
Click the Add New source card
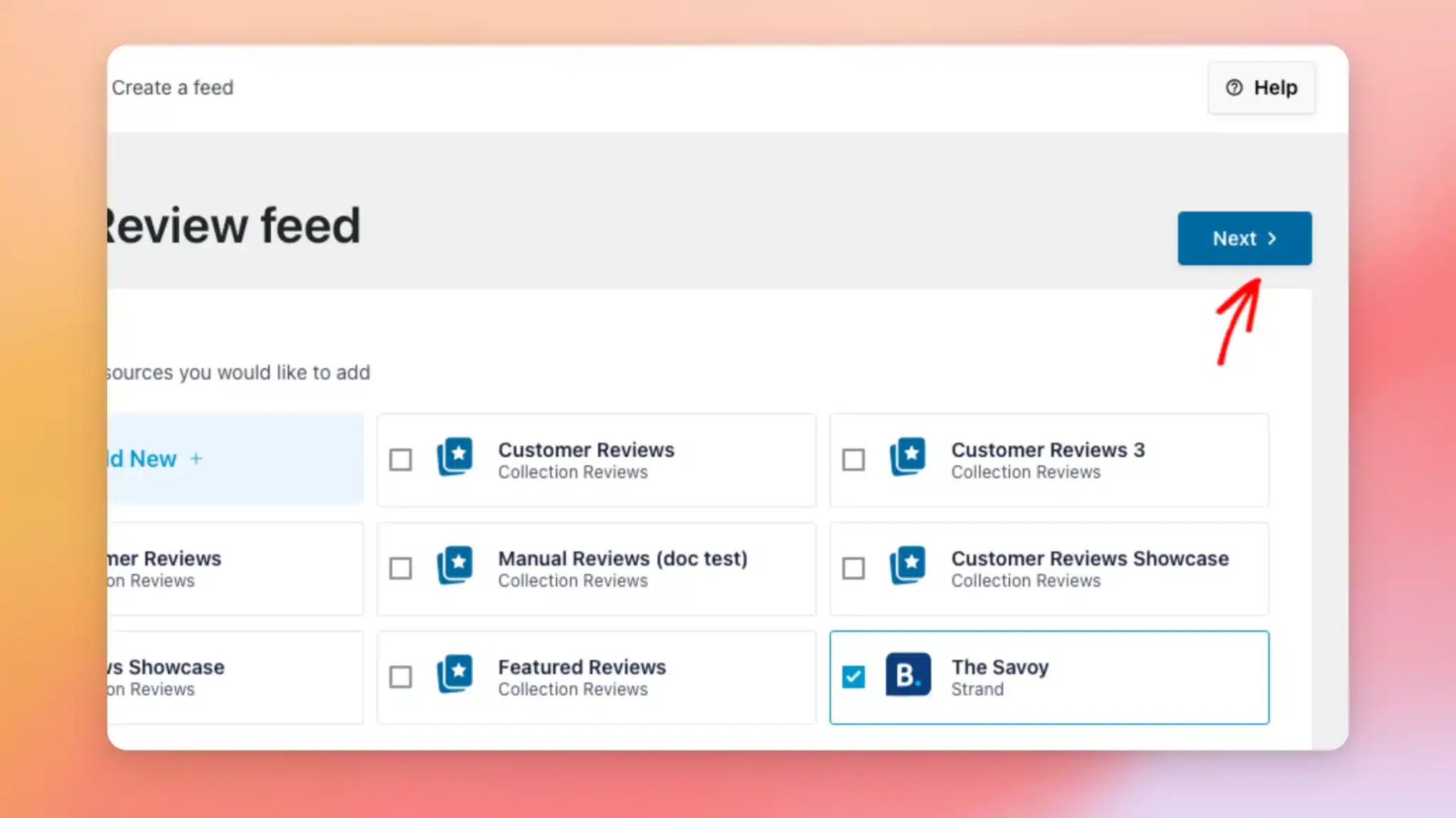[235, 459]
